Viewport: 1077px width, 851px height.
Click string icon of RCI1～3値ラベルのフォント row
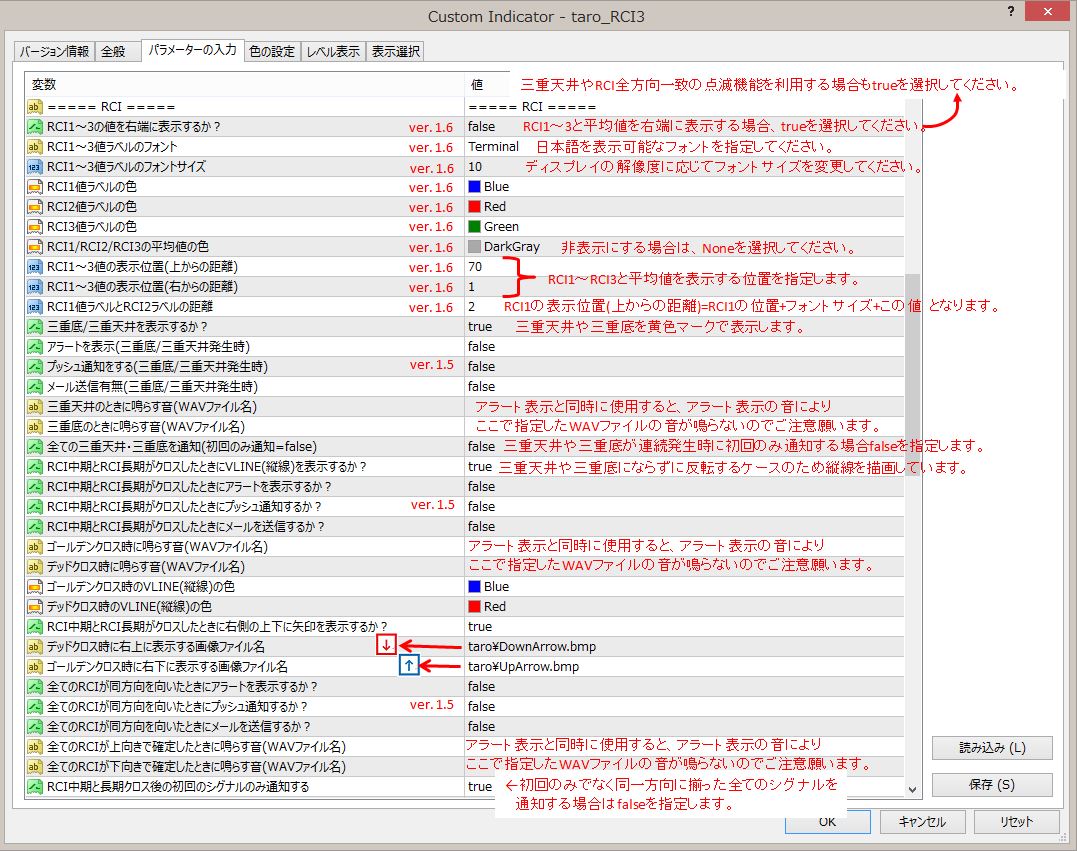(34, 147)
